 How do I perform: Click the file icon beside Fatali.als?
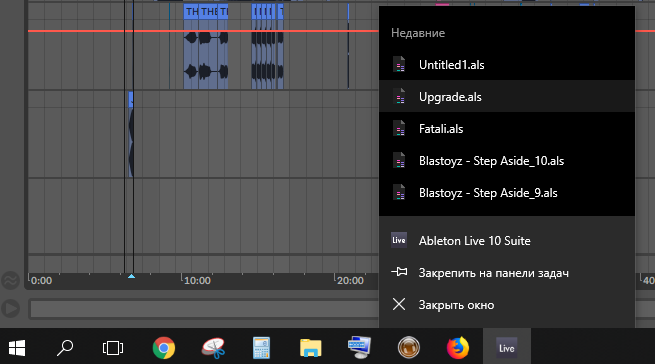pyautogui.click(x=399, y=129)
